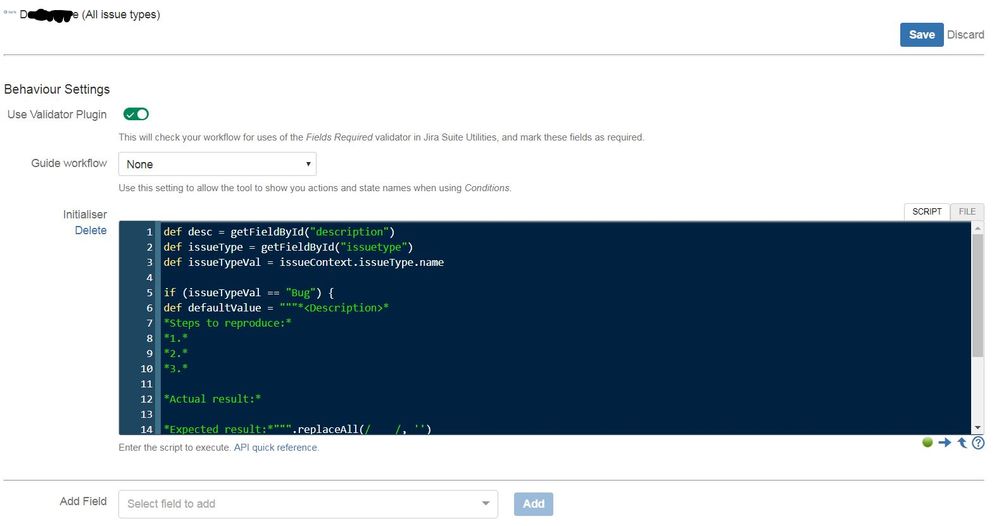Click code line 1 getFieldById description

point(279,232)
